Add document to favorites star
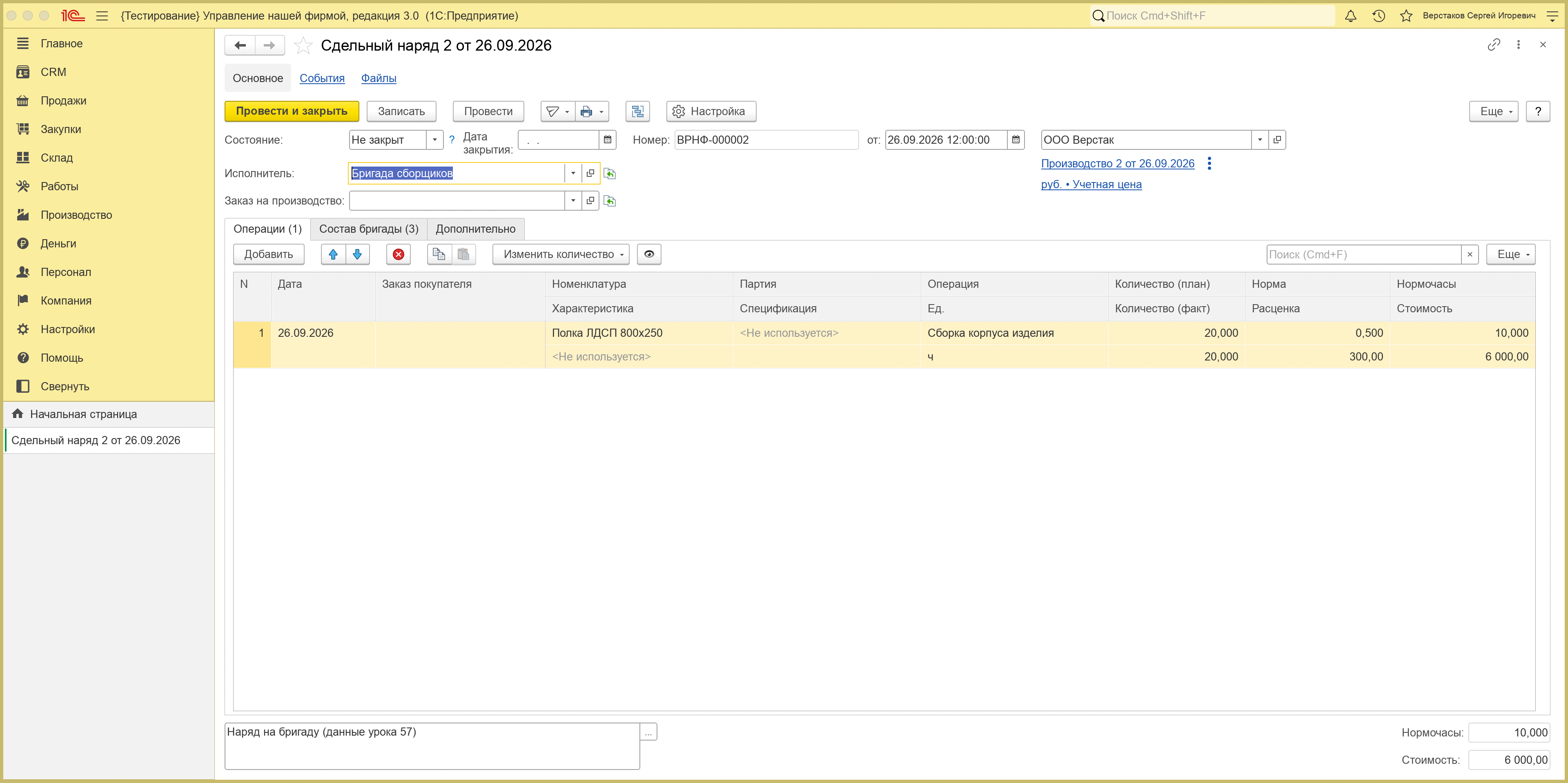The width and height of the screenshot is (1568, 783). 303,46
